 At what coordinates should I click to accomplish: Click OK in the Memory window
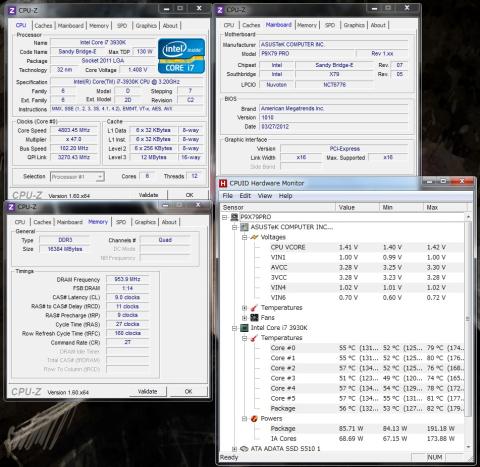[x=188, y=391]
